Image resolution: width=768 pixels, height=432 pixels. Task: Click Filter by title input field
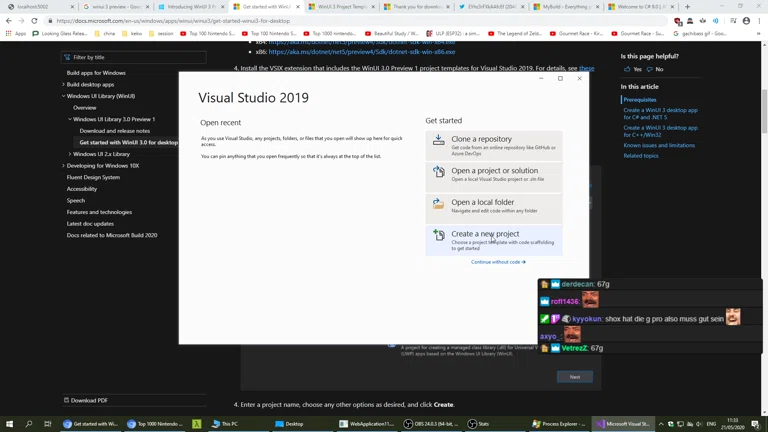click(133, 57)
